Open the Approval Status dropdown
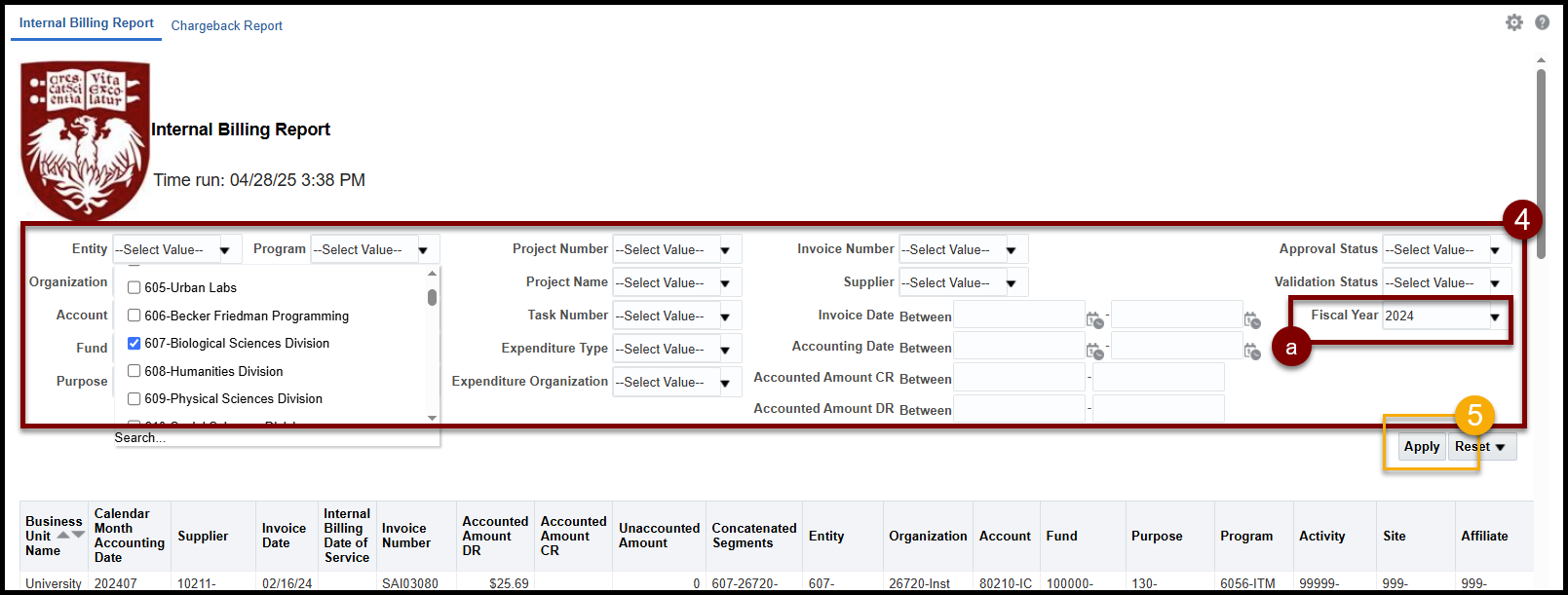The width and height of the screenshot is (1568, 595). (x=1494, y=250)
